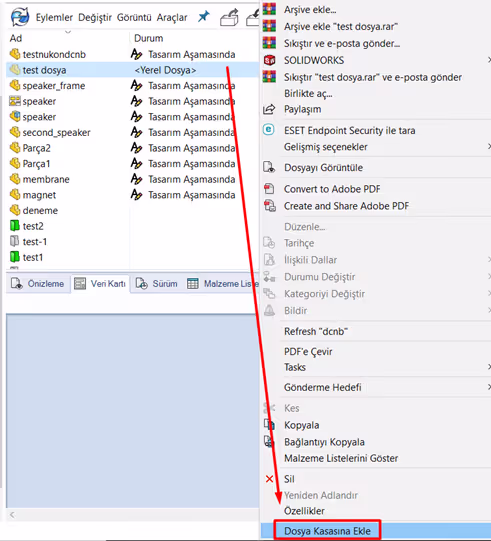Screen dimensions: 491x541
Task: Click the ESET Endpoint Security icon
Action: (269, 130)
